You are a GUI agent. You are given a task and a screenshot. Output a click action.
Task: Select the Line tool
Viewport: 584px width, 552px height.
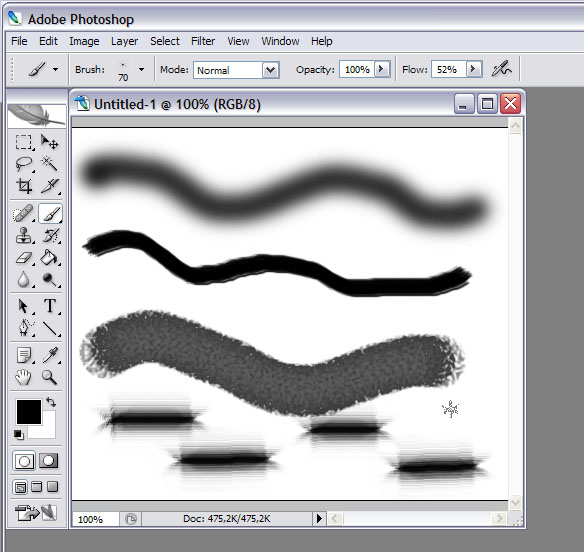click(50, 328)
